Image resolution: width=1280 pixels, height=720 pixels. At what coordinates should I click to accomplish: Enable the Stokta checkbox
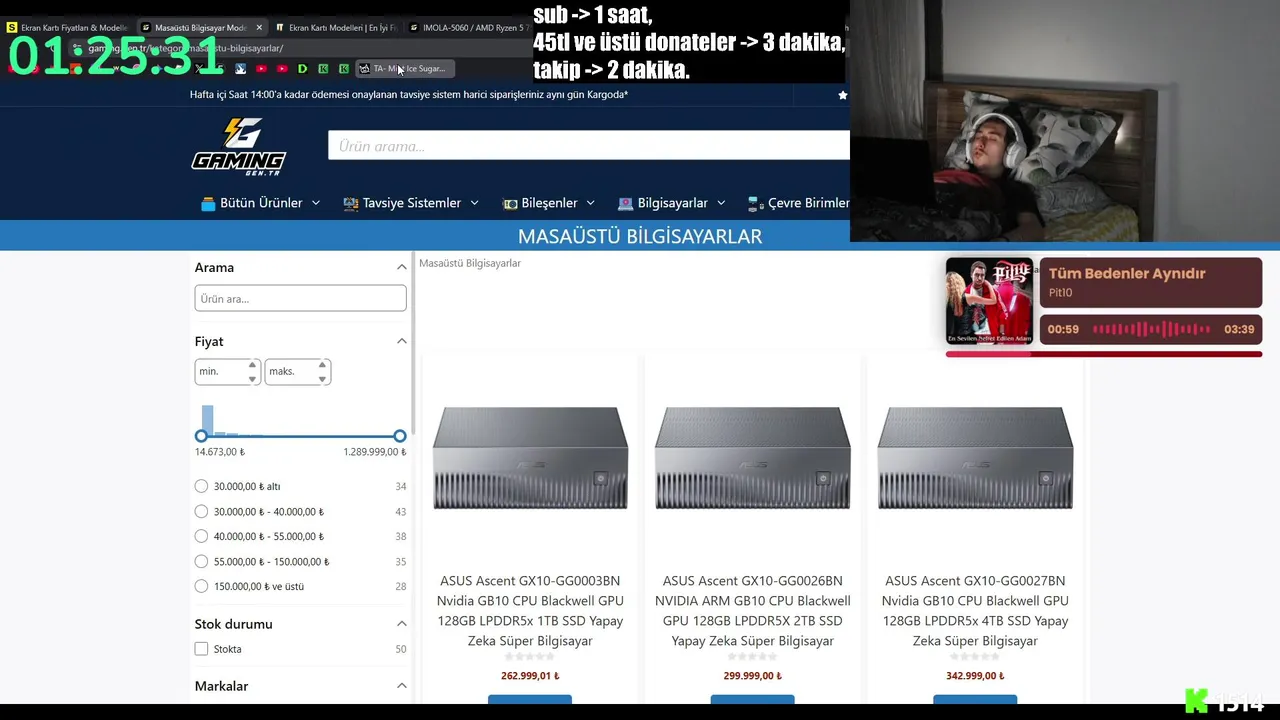tap(201, 649)
